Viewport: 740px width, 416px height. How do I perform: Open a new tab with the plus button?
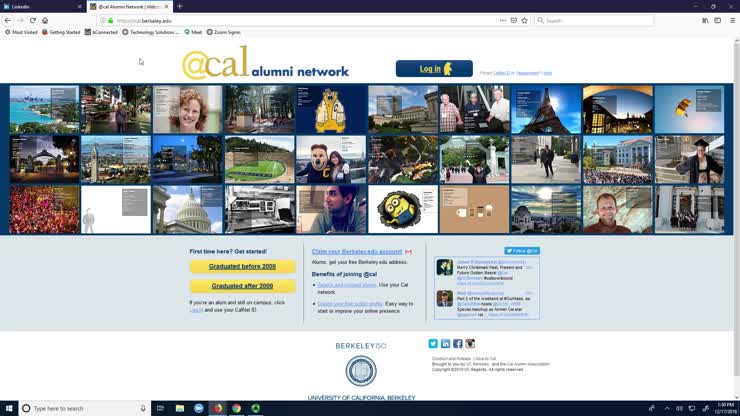[x=179, y=7]
